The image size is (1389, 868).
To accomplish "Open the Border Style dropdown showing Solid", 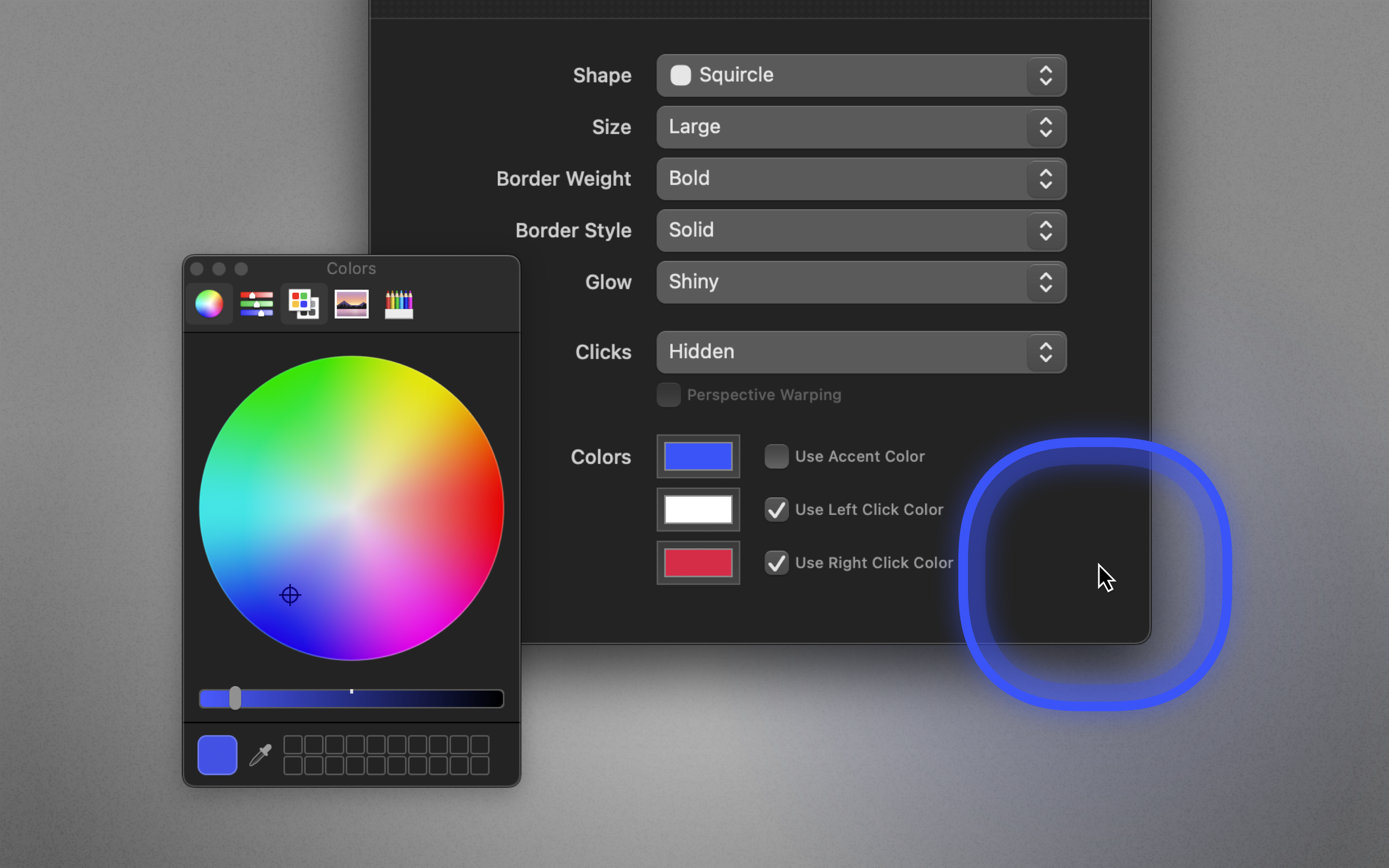I will pos(861,230).
